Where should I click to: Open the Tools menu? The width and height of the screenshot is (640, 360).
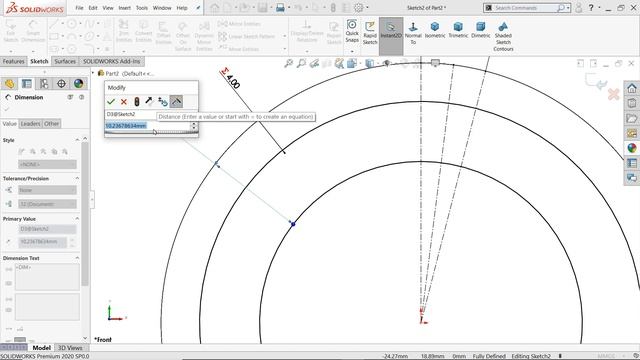coord(142,8)
